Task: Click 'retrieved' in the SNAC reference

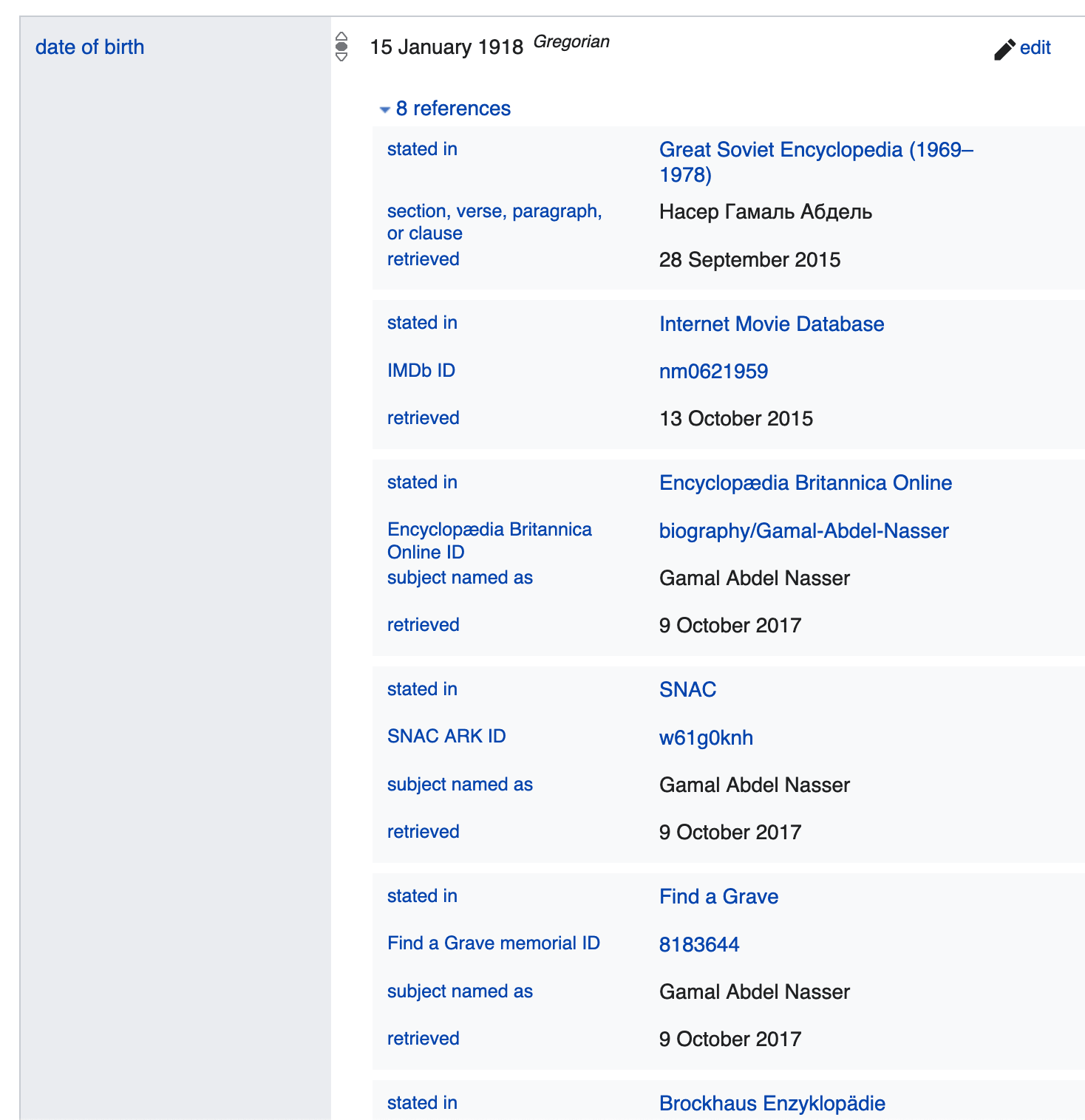Action: tap(423, 831)
